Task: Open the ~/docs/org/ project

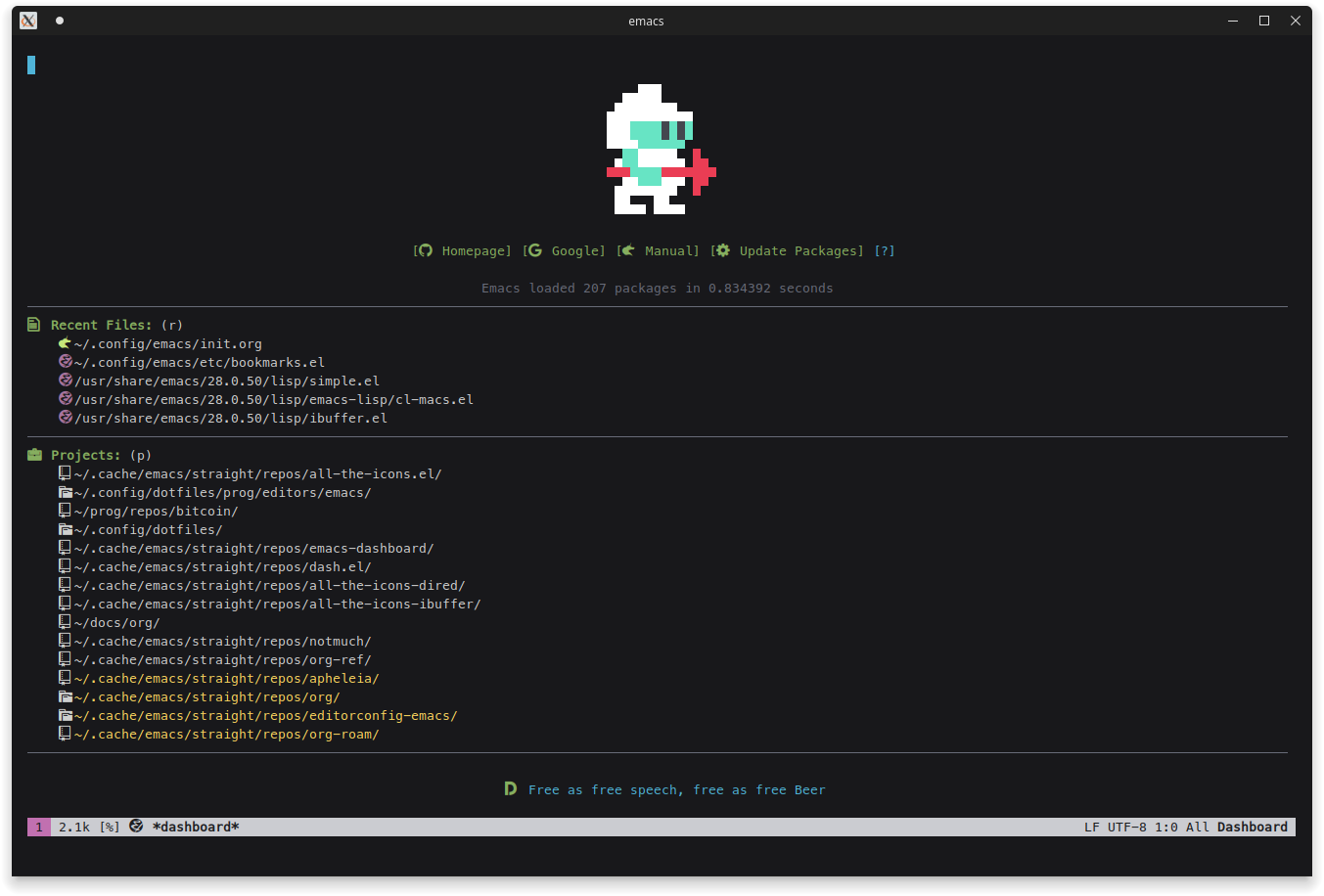Action: coord(116,623)
